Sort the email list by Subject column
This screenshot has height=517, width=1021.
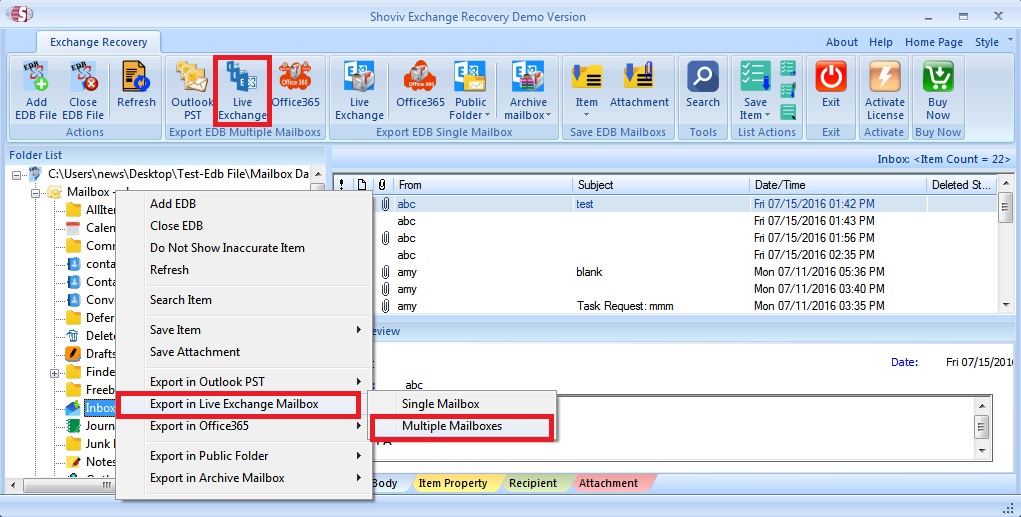click(660, 185)
